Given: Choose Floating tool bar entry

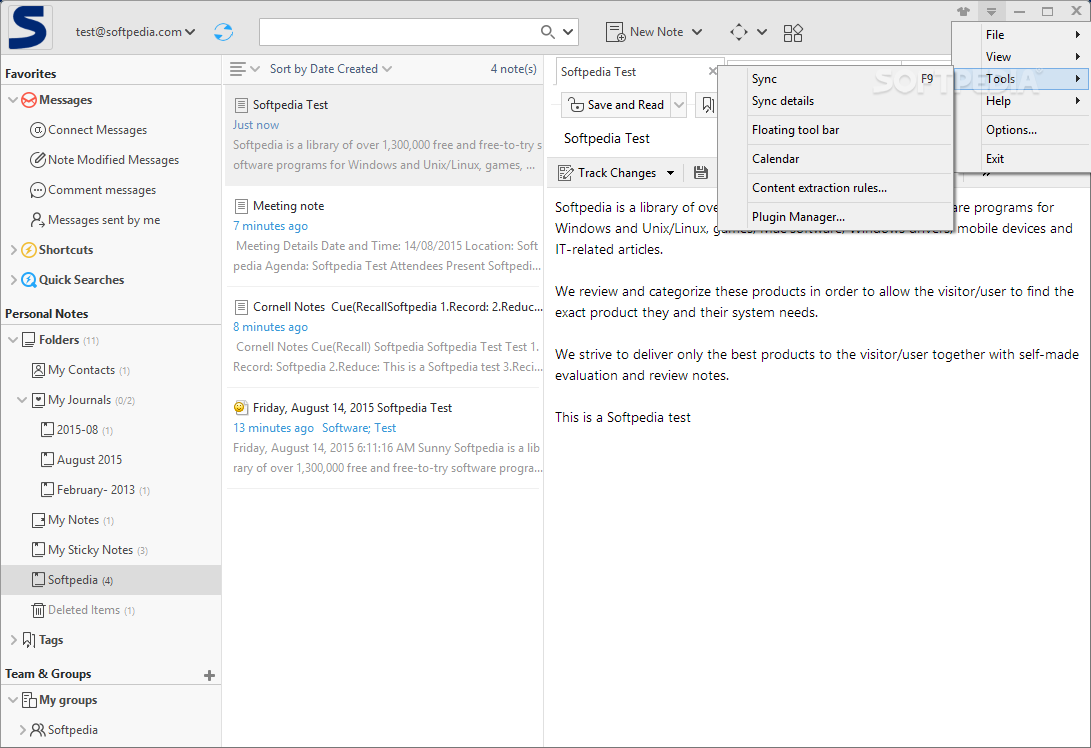Looking at the screenshot, I should [834, 130].
